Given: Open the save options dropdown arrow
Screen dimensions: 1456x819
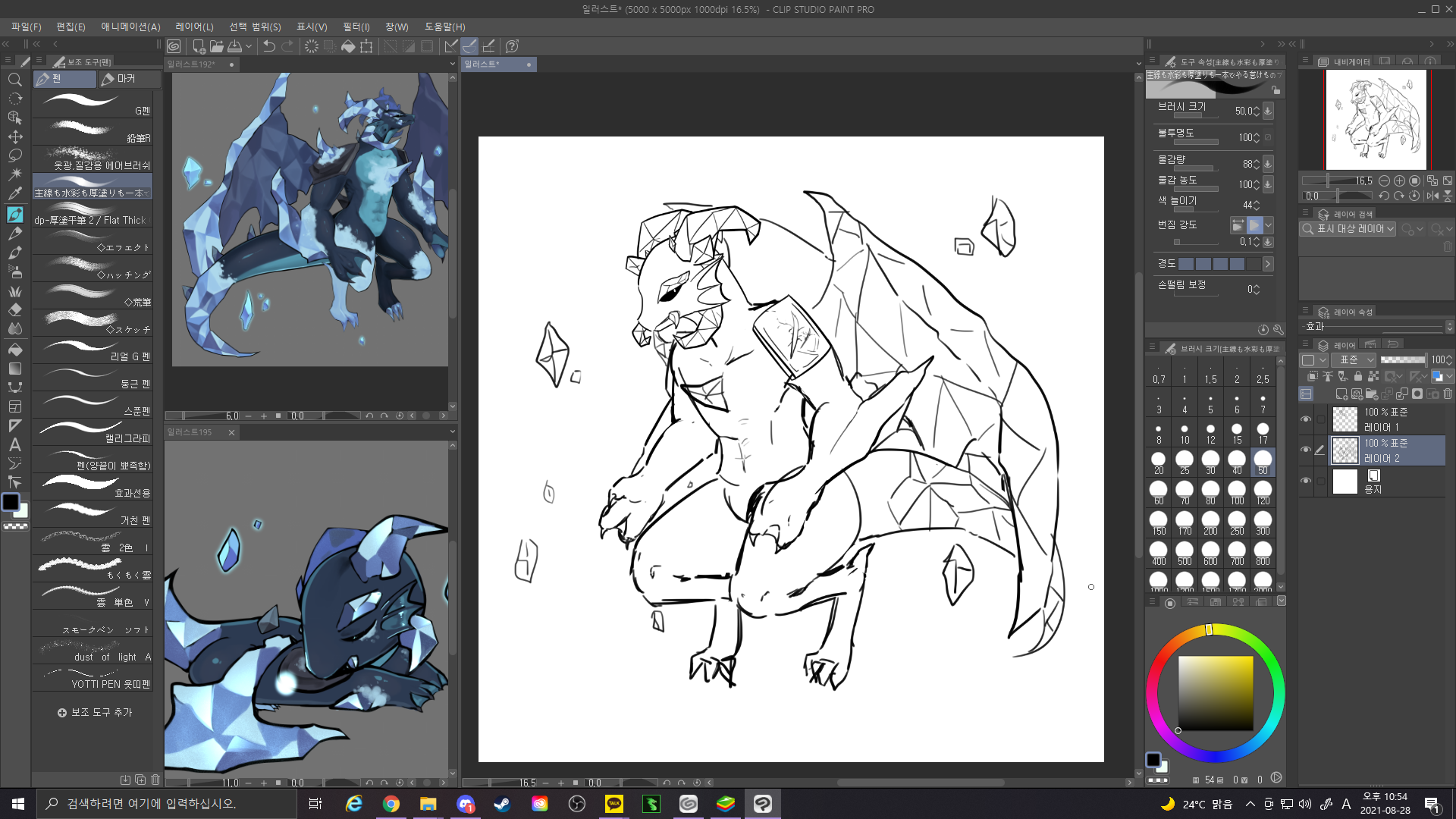Looking at the screenshot, I should pos(249,46).
